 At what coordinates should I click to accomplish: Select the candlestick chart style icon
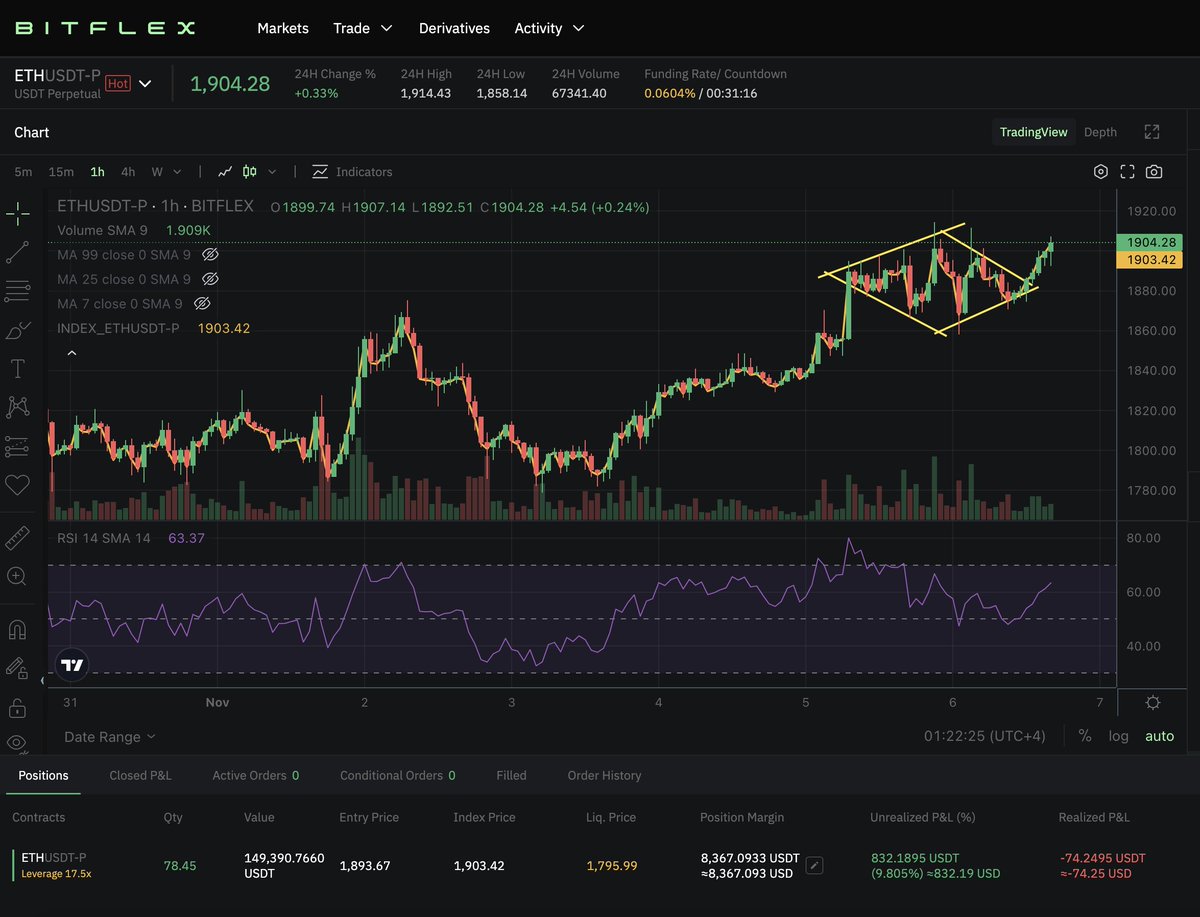(x=250, y=172)
